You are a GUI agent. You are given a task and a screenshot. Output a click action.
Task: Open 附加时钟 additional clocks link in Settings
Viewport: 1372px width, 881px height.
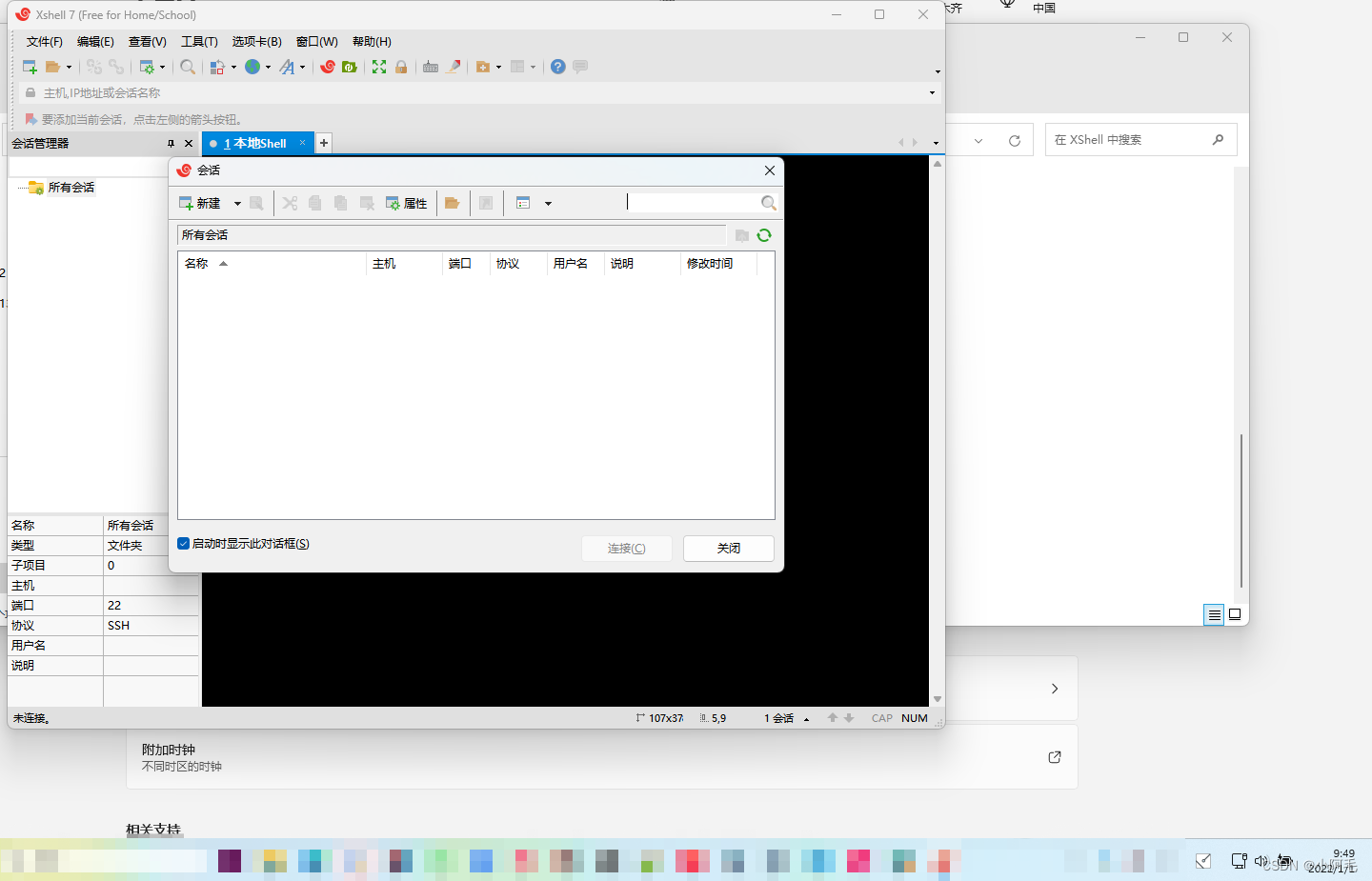(601, 757)
